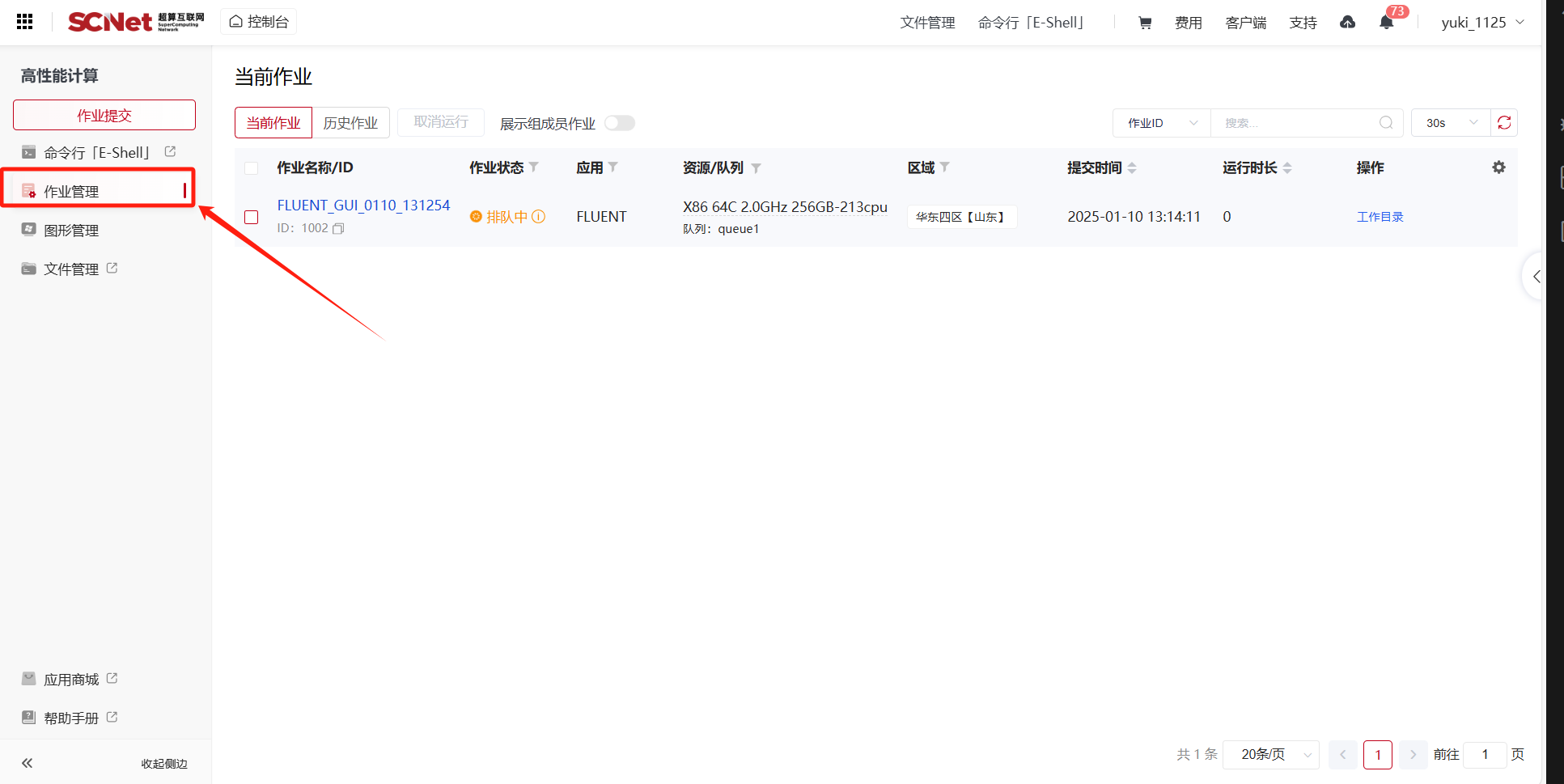This screenshot has height=784, width=1564.
Task: Open the 20条/页 page size dropdown
Action: (x=1271, y=754)
